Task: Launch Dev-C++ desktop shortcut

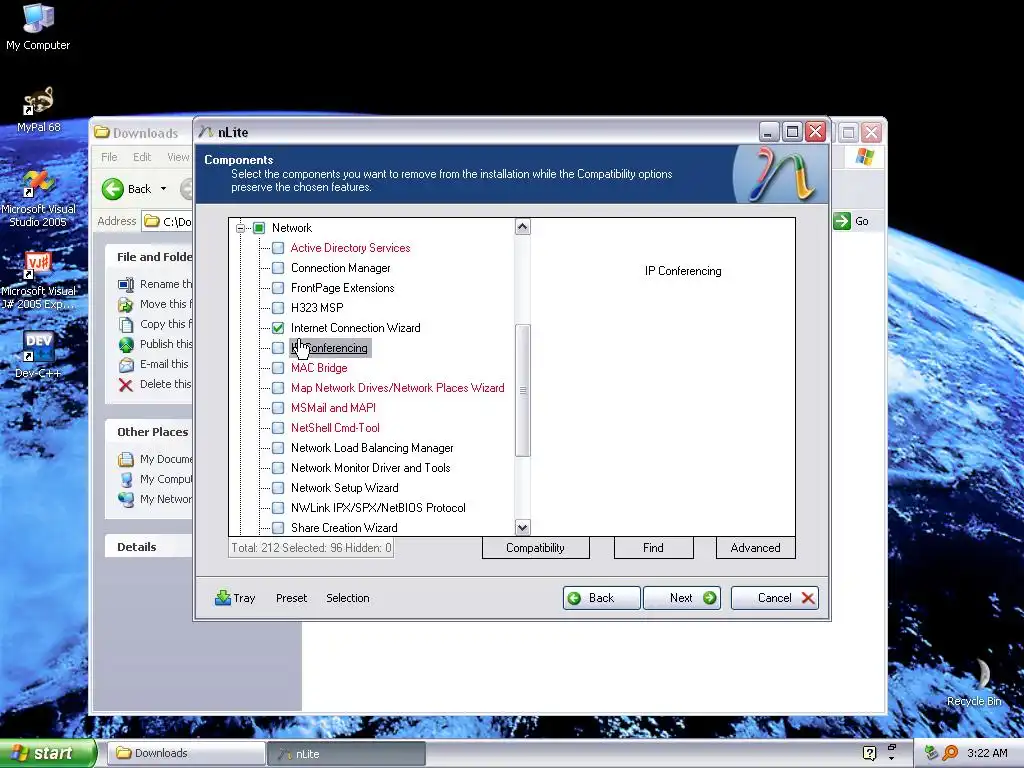Action: [x=38, y=355]
